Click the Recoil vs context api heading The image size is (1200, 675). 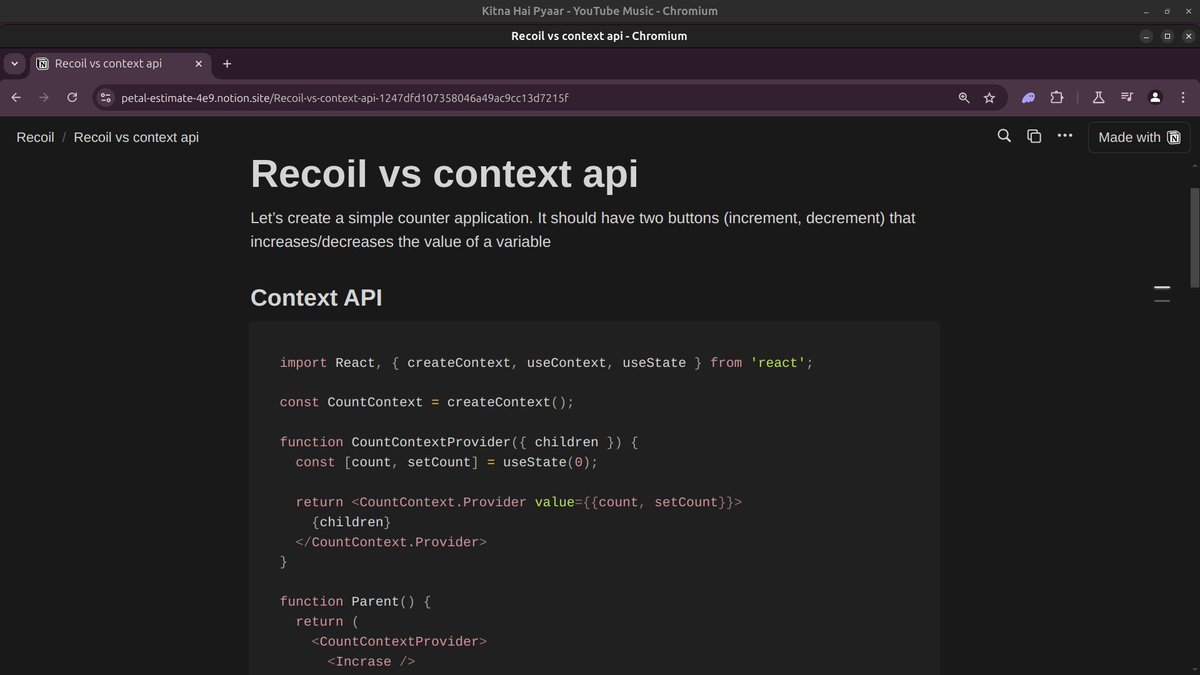(x=444, y=172)
